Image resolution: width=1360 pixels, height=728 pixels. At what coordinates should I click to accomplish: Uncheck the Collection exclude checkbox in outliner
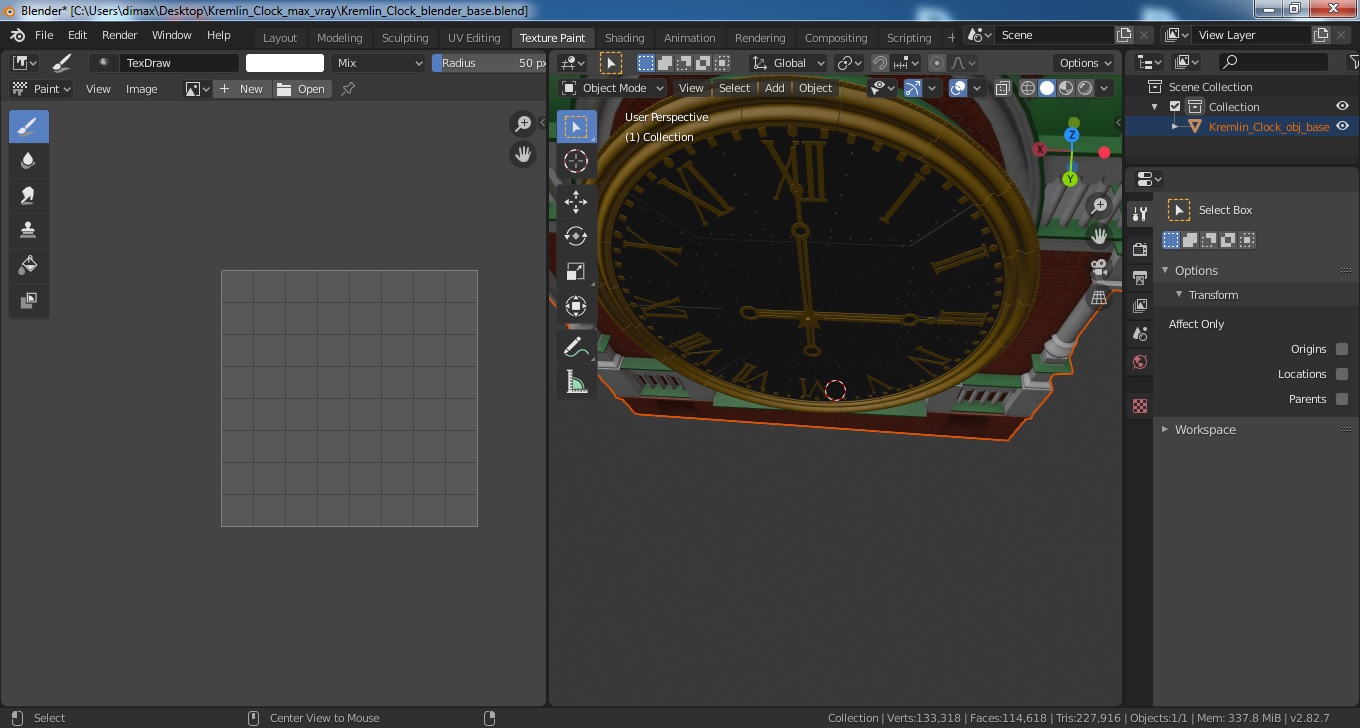tap(1175, 107)
